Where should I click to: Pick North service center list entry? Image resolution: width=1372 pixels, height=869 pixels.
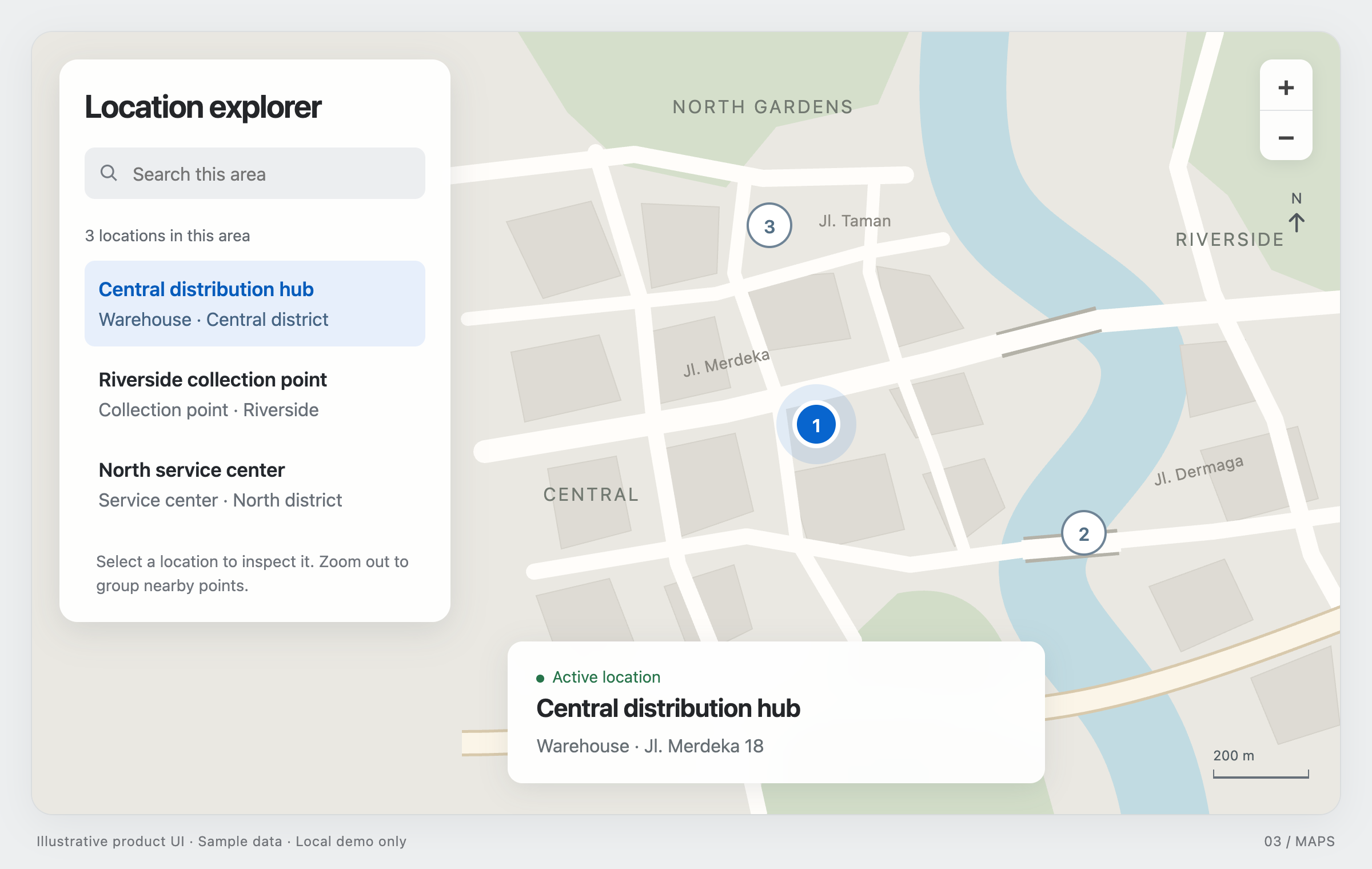click(255, 484)
